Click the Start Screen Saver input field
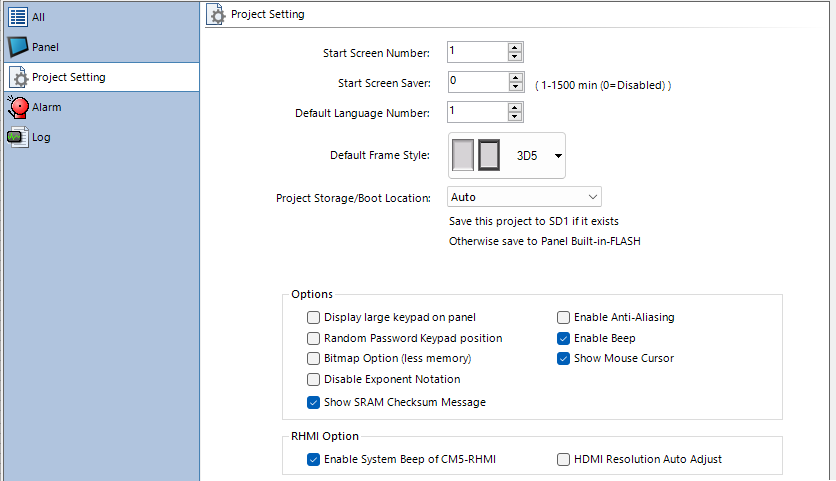Image resolution: width=836 pixels, height=481 pixels. tap(476, 81)
